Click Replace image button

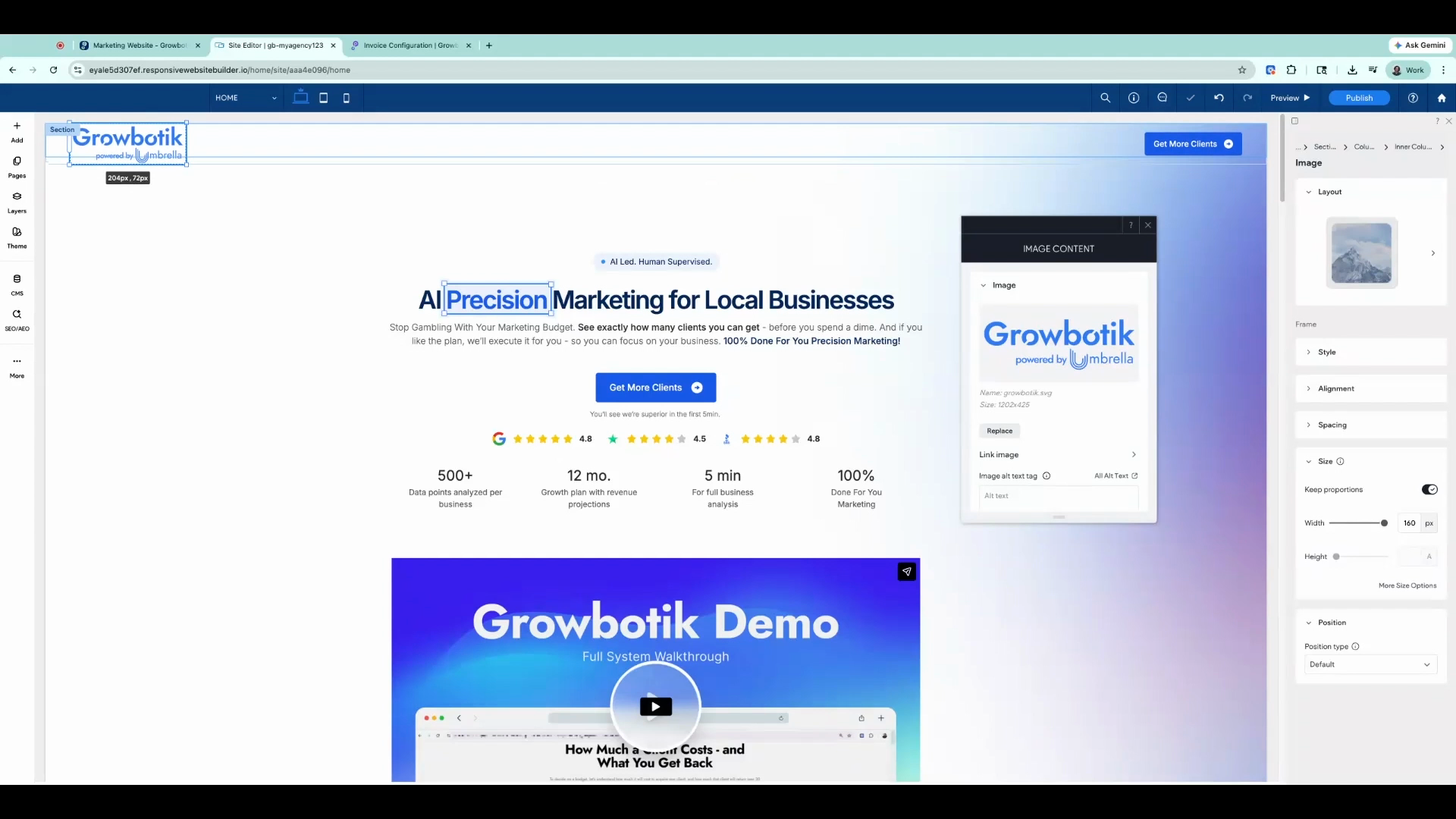coord(999,431)
